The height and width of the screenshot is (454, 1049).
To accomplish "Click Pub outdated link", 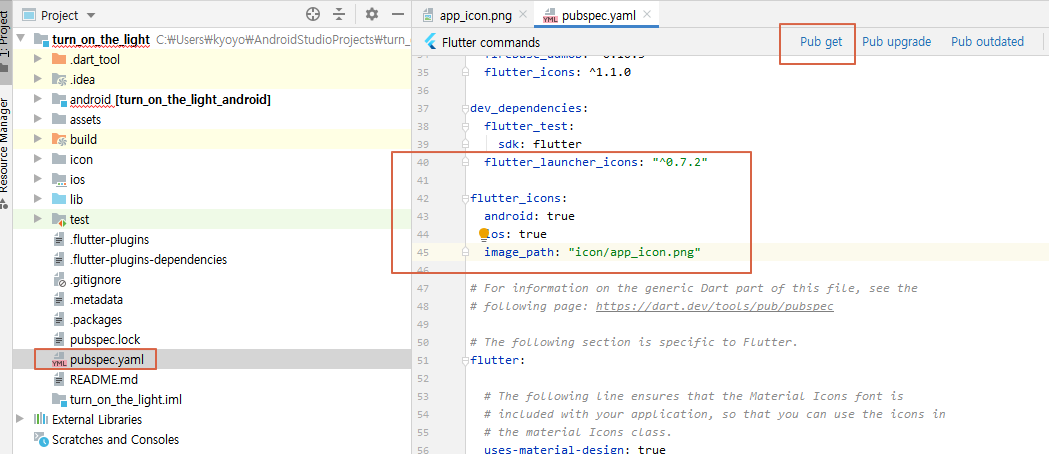I will [x=987, y=41].
